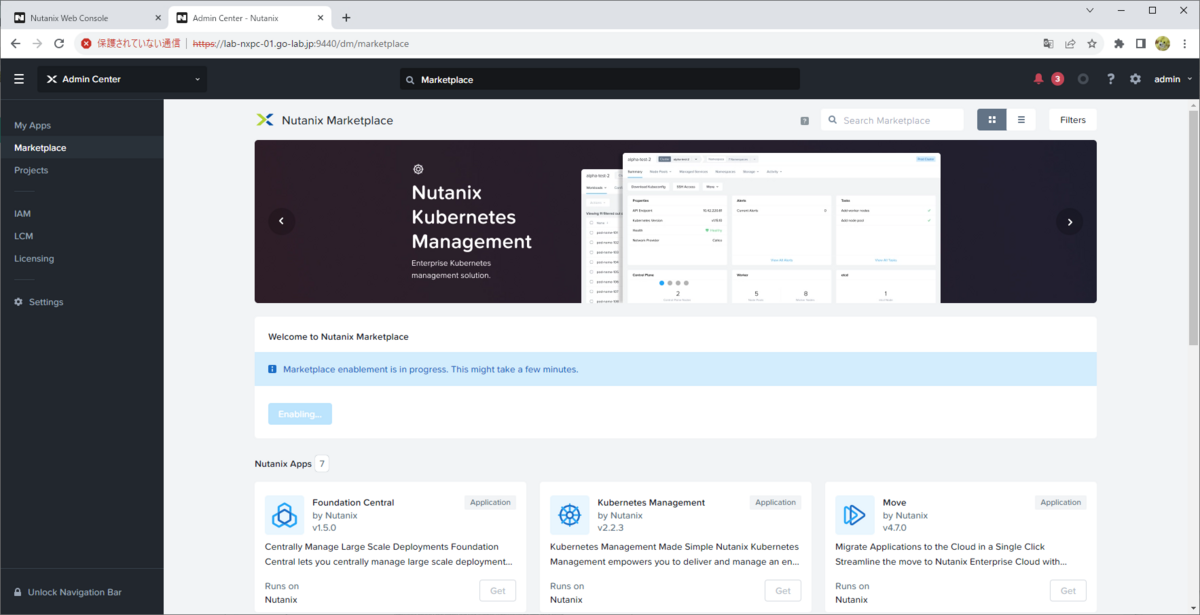
Task: Click the info icon in enablement notice
Action: [x=272, y=369]
